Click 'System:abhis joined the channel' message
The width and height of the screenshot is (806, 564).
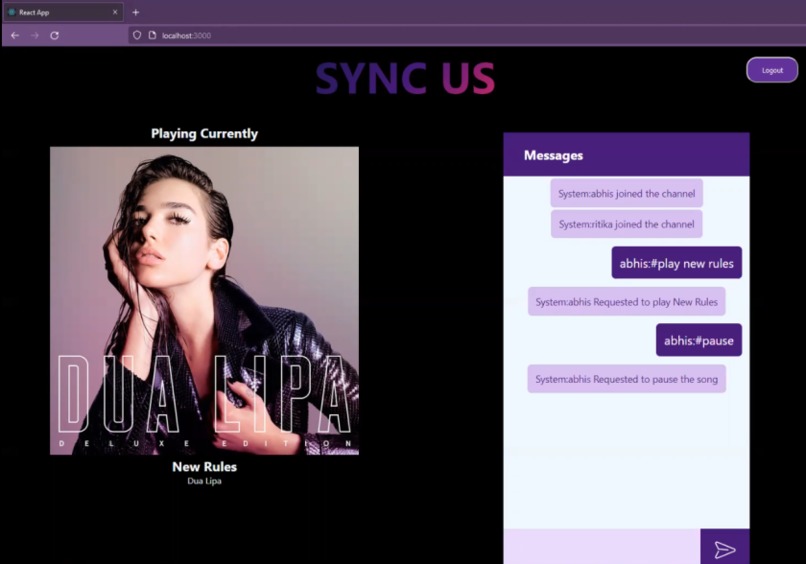coord(626,193)
